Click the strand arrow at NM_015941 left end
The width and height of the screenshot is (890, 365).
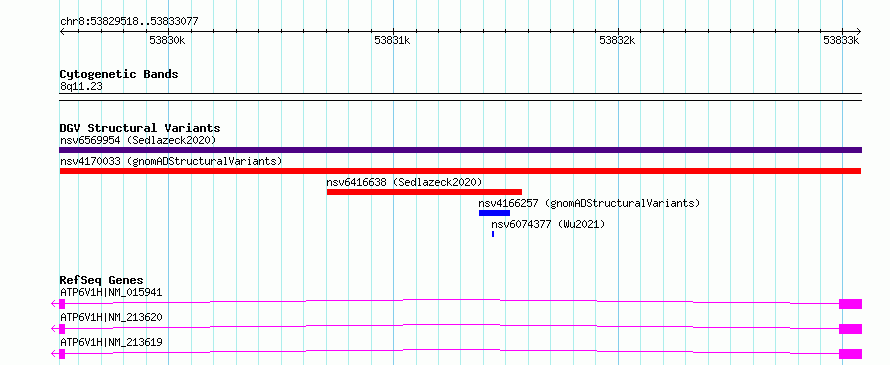[54, 304]
